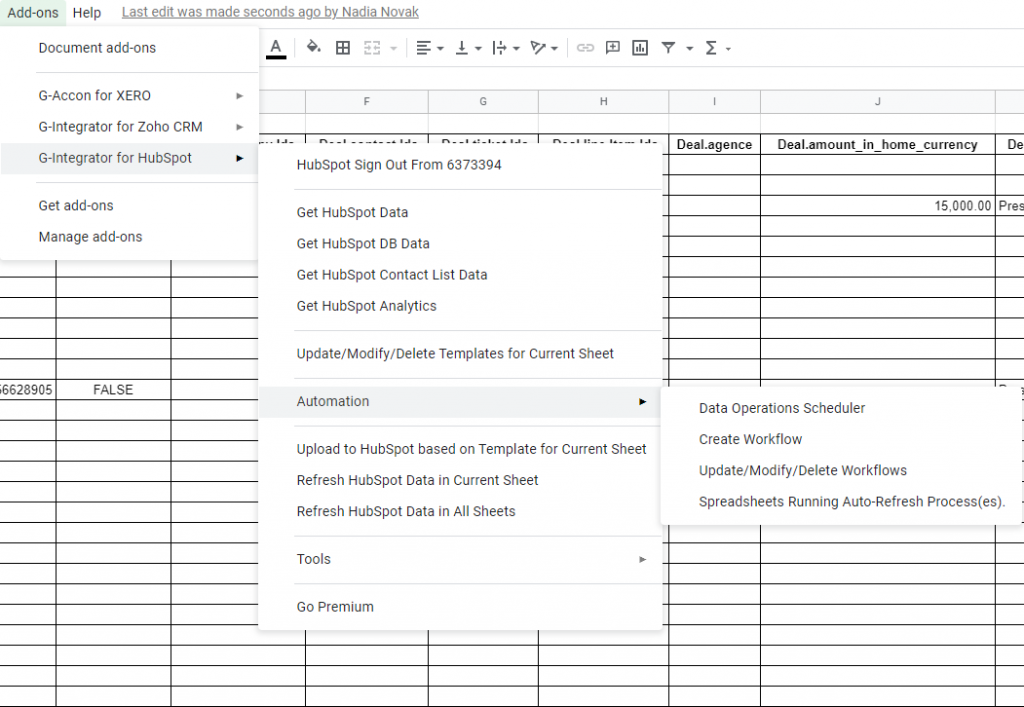Open the horizontal align tool
The height and width of the screenshot is (707, 1024).
click(x=430, y=48)
